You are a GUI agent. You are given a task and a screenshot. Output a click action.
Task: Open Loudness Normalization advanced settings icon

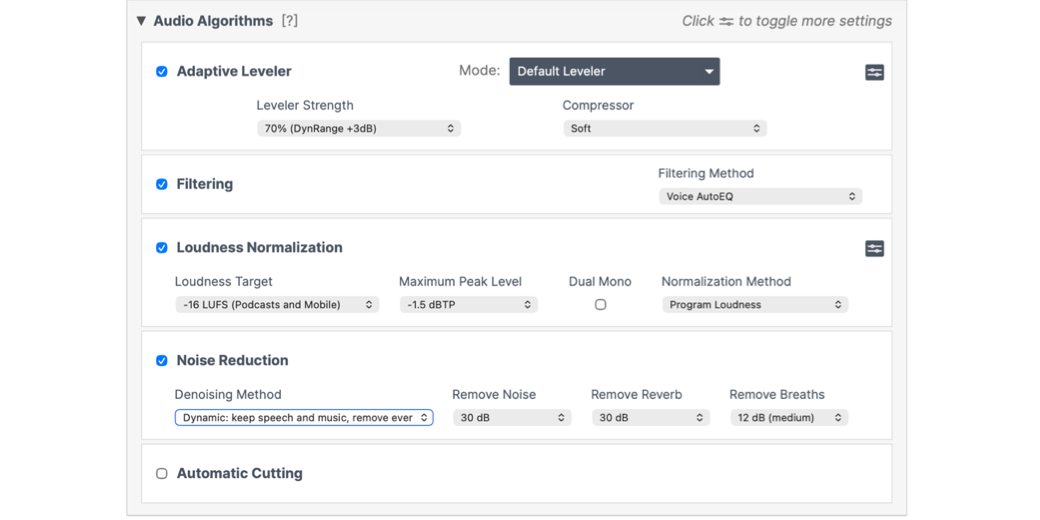pyautogui.click(x=874, y=248)
